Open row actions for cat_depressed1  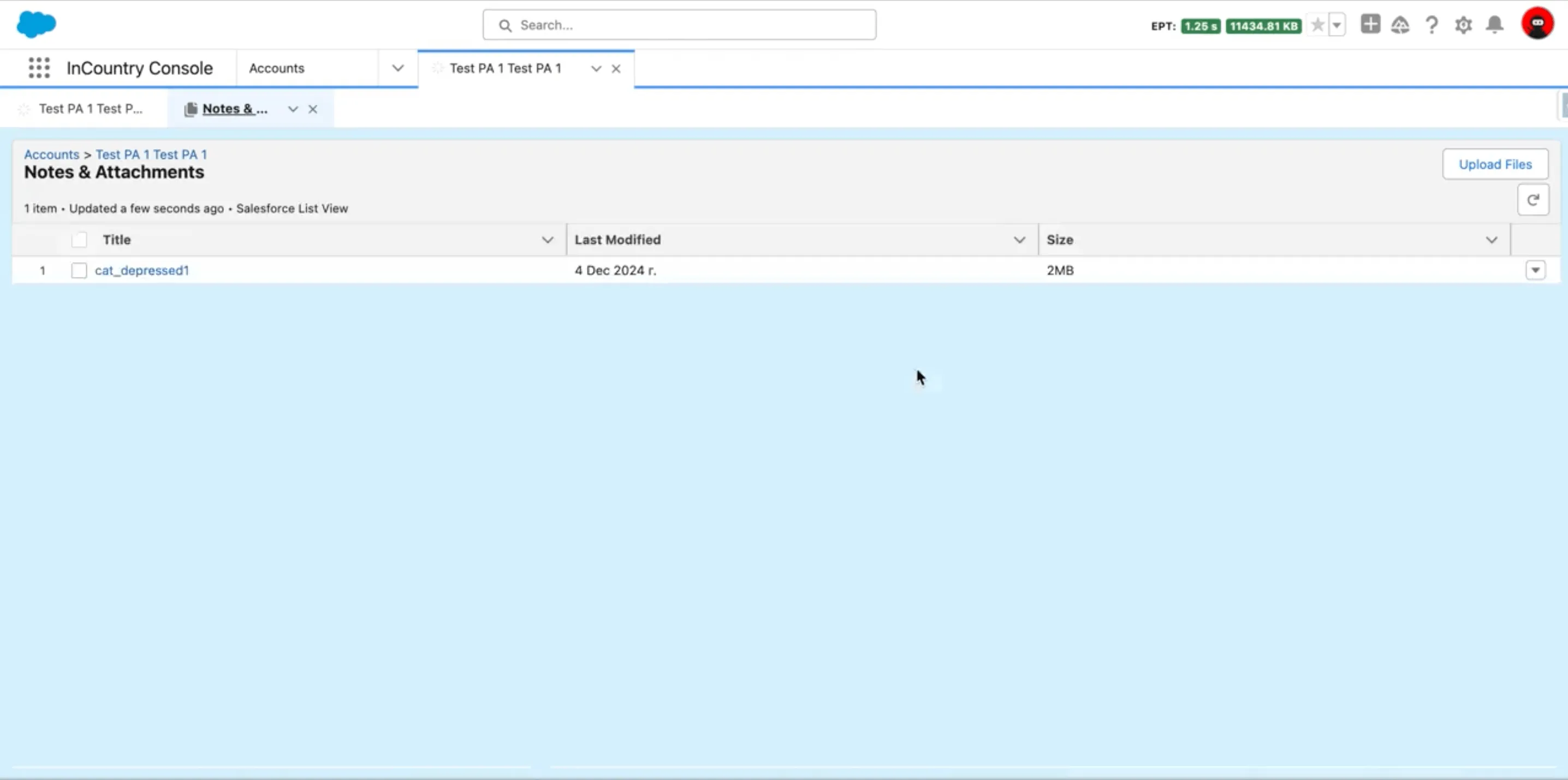click(x=1535, y=270)
